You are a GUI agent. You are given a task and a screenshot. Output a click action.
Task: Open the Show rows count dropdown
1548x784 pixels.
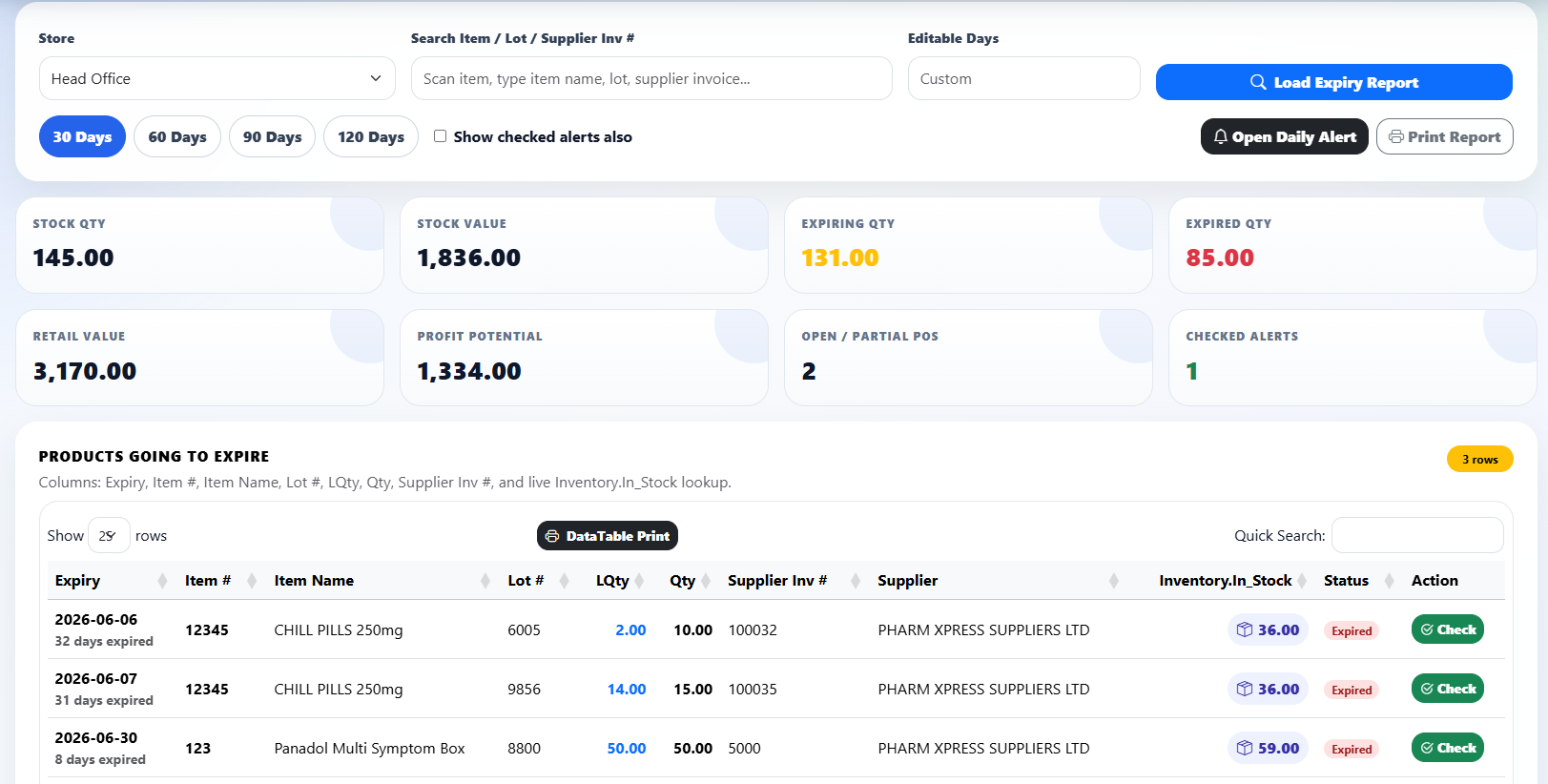109,536
